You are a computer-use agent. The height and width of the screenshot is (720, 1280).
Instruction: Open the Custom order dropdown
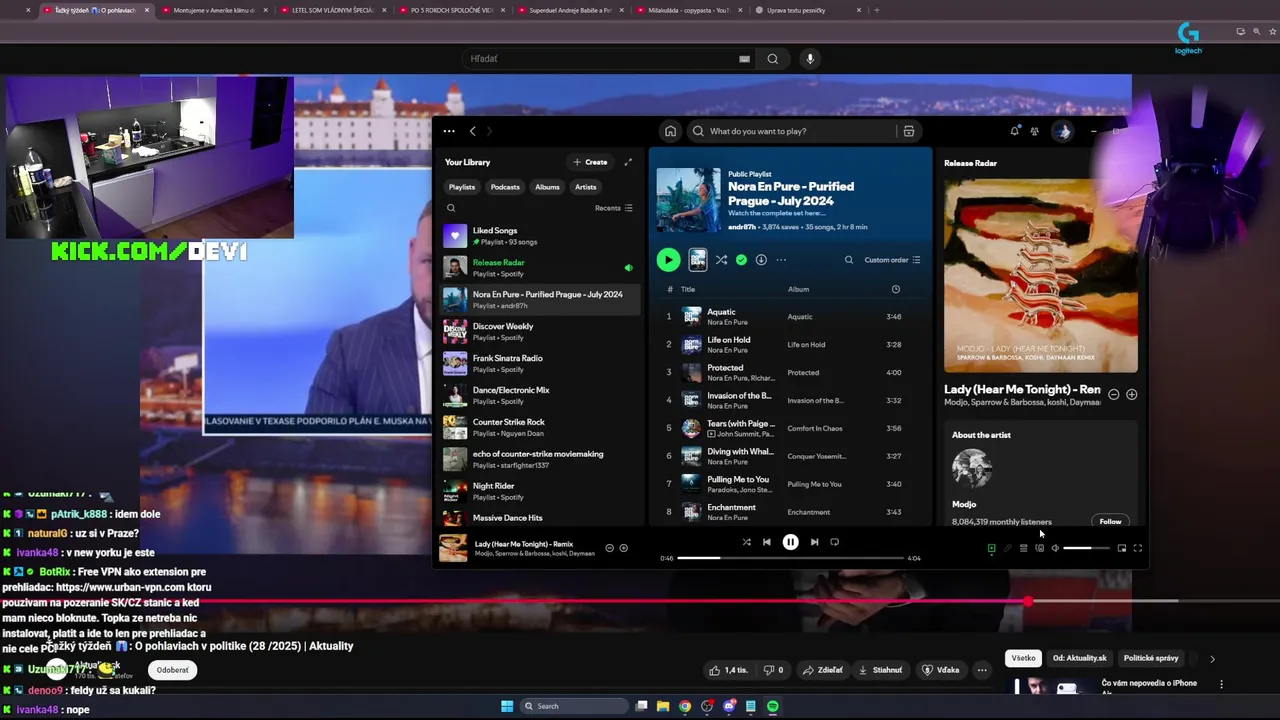tap(892, 260)
